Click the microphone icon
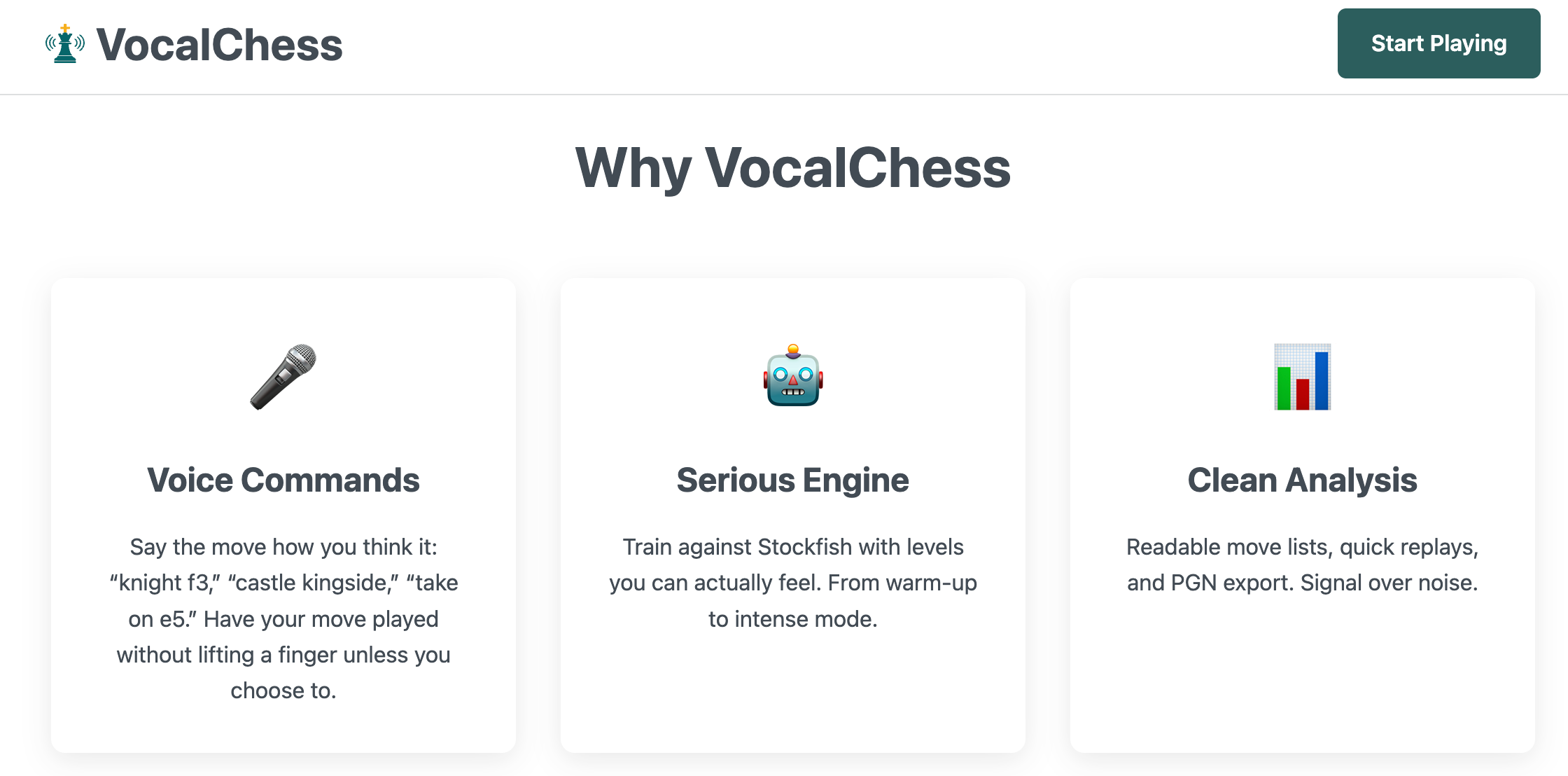 pos(283,377)
